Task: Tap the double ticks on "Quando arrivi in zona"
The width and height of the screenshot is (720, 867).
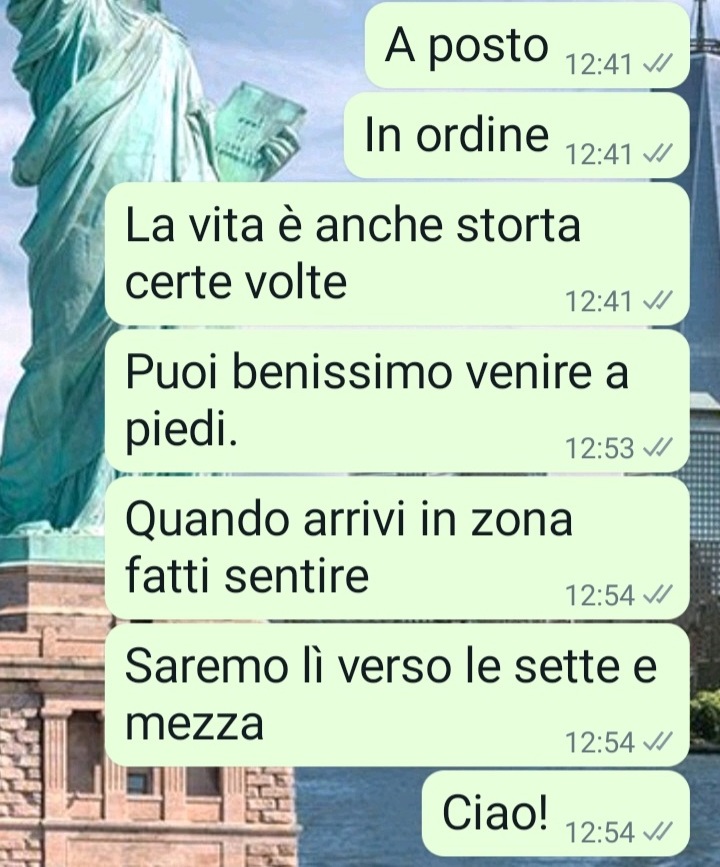Action: 658,595
